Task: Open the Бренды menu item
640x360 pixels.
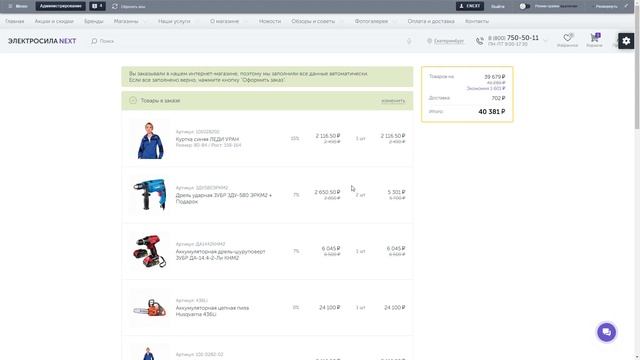Action: click(x=93, y=21)
